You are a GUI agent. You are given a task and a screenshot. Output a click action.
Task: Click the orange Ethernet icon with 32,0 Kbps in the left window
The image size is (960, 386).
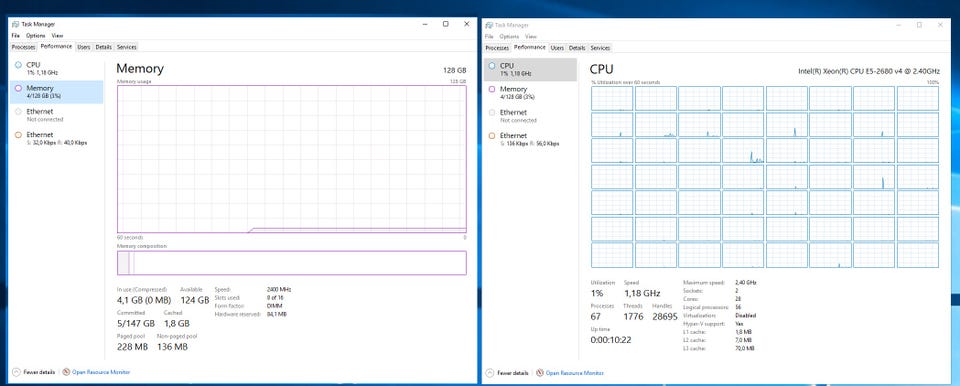tap(18, 135)
